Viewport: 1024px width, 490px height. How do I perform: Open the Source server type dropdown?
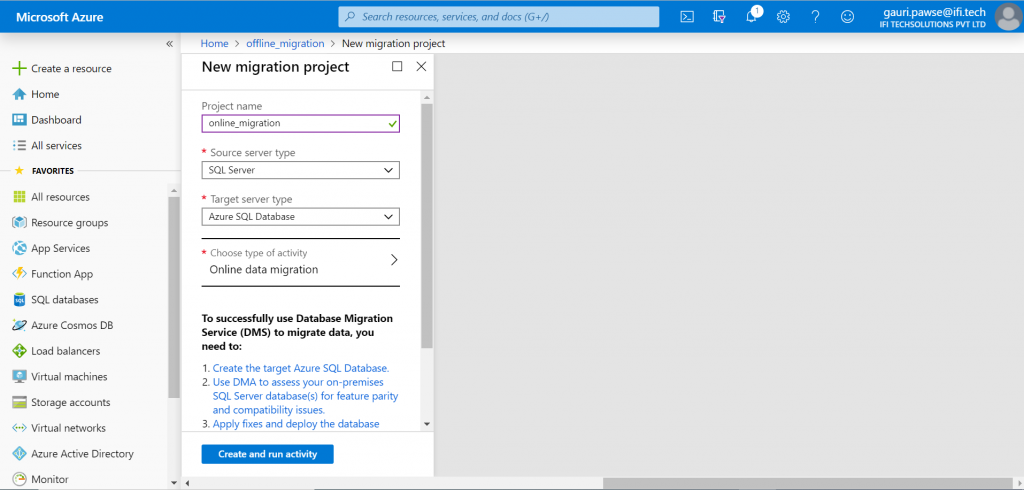click(300, 170)
